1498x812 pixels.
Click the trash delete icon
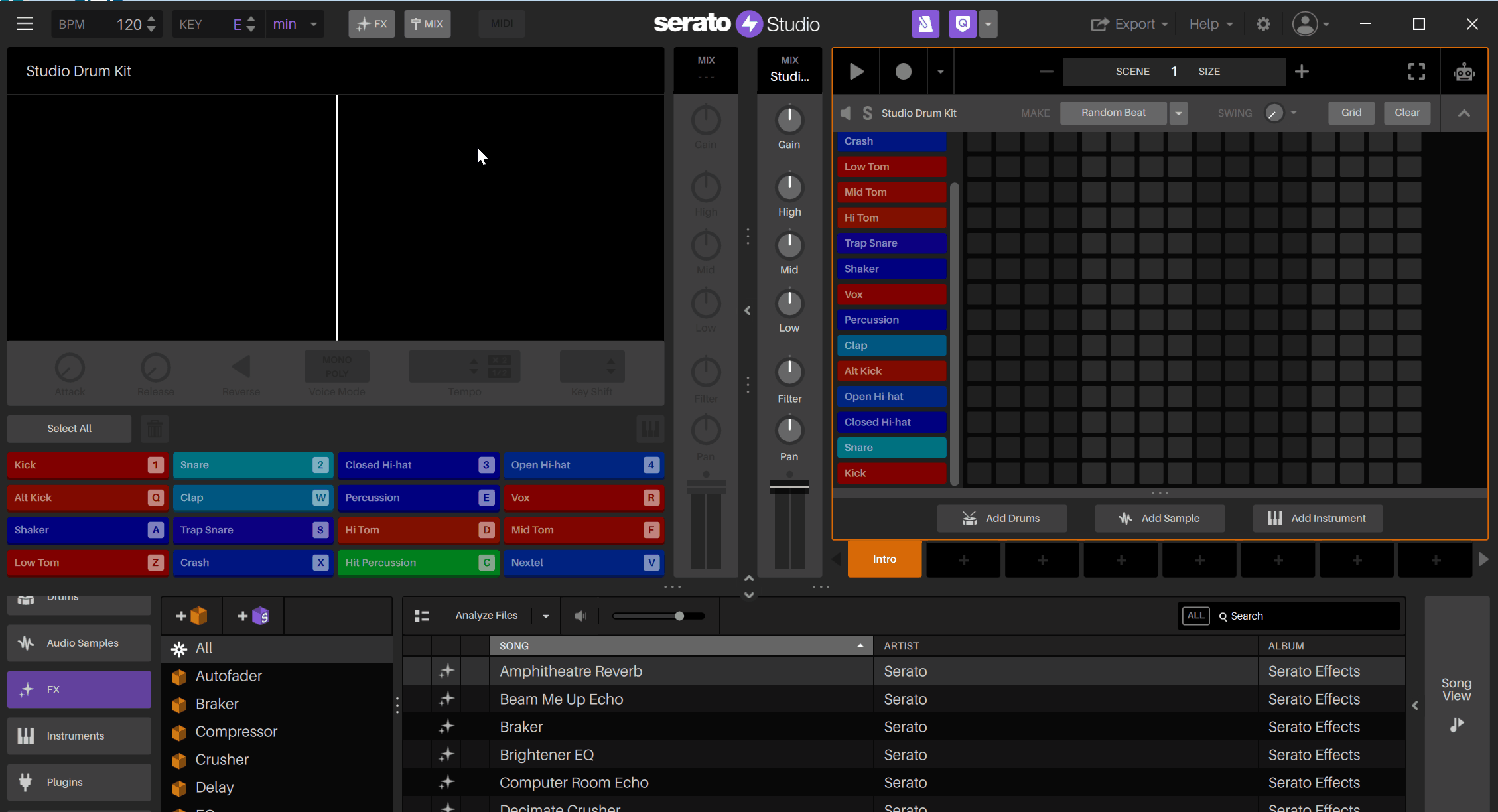[155, 429]
